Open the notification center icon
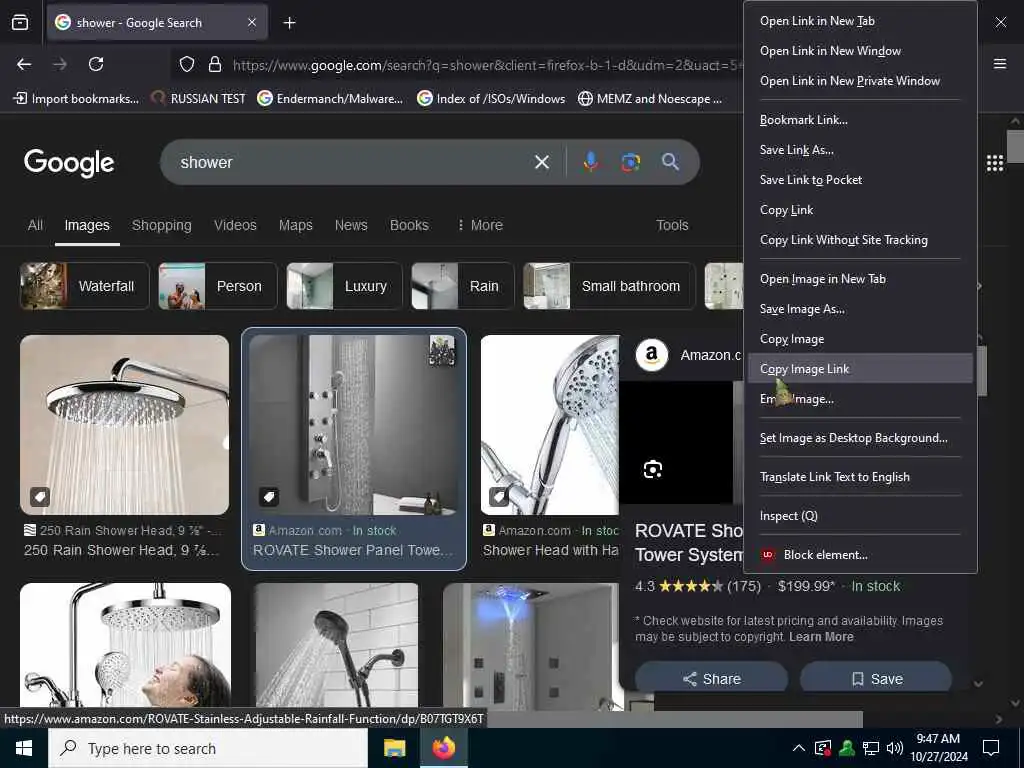The height and width of the screenshot is (768, 1024). pyautogui.click(x=991, y=748)
